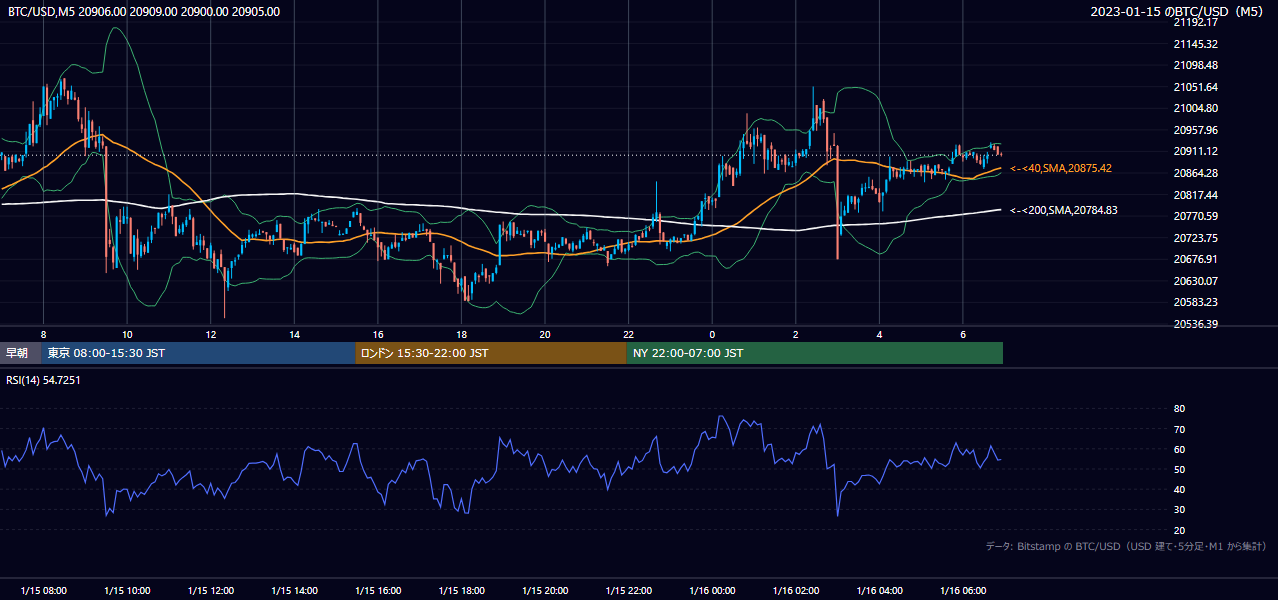Viewport: 1278px width, 600px height.
Task: Click the 20536.39 price axis label
Action: (x=1195, y=324)
